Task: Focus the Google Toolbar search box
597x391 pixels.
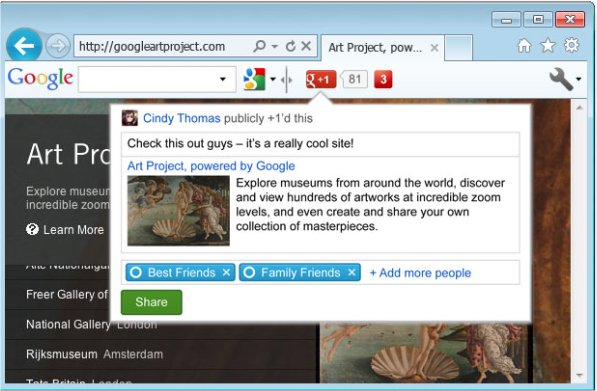Action: pyautogui.click(x=157, y=79)
